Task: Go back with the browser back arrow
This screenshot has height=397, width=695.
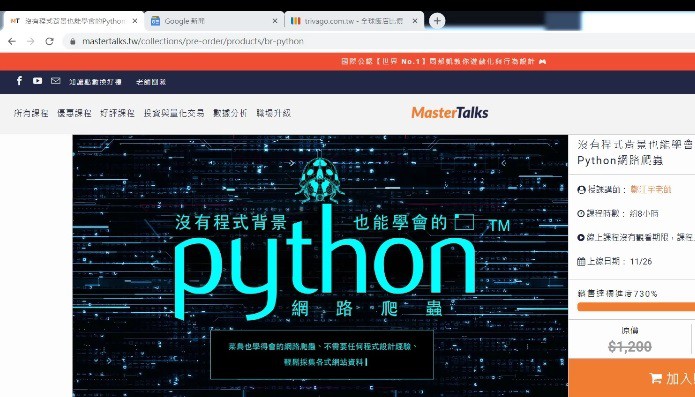Action: pyautogui.click(x=12, y=41)
